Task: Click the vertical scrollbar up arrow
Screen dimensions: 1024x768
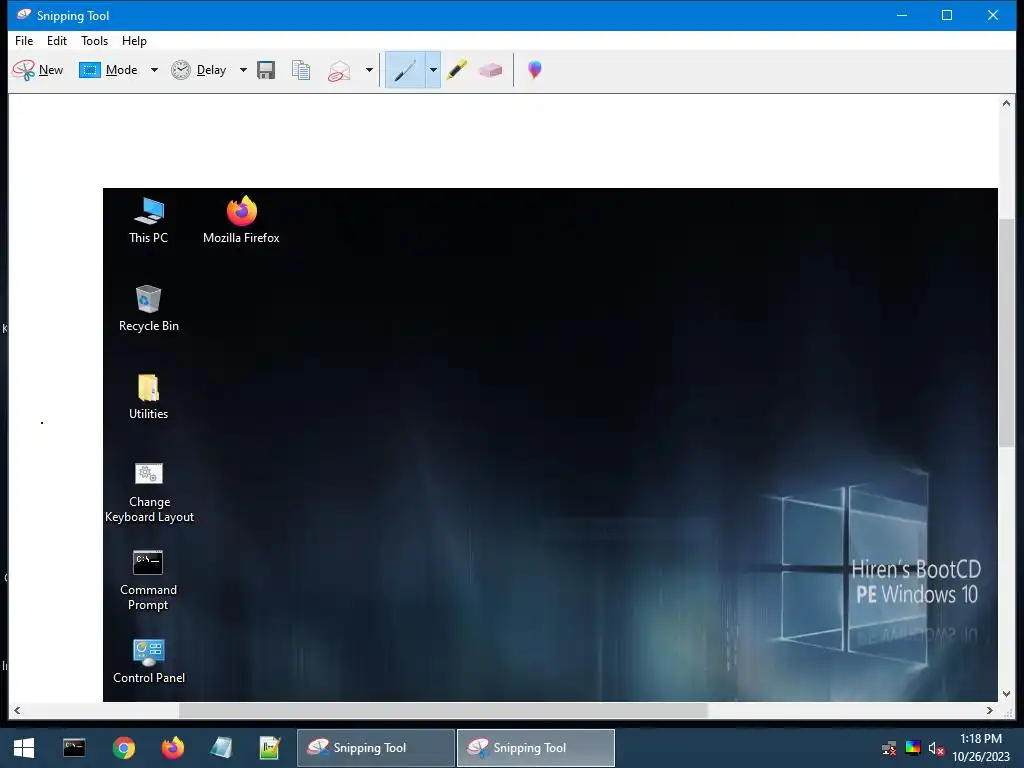Action: tap(1006, 103)
